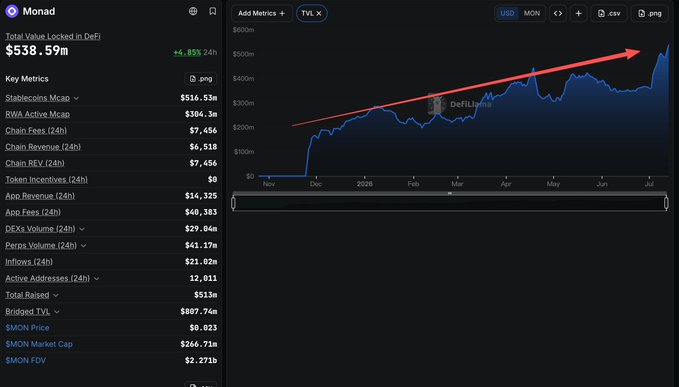Click the 12,011 active addresses value
This screenshot has height=387, width=679.
(203, 278)
